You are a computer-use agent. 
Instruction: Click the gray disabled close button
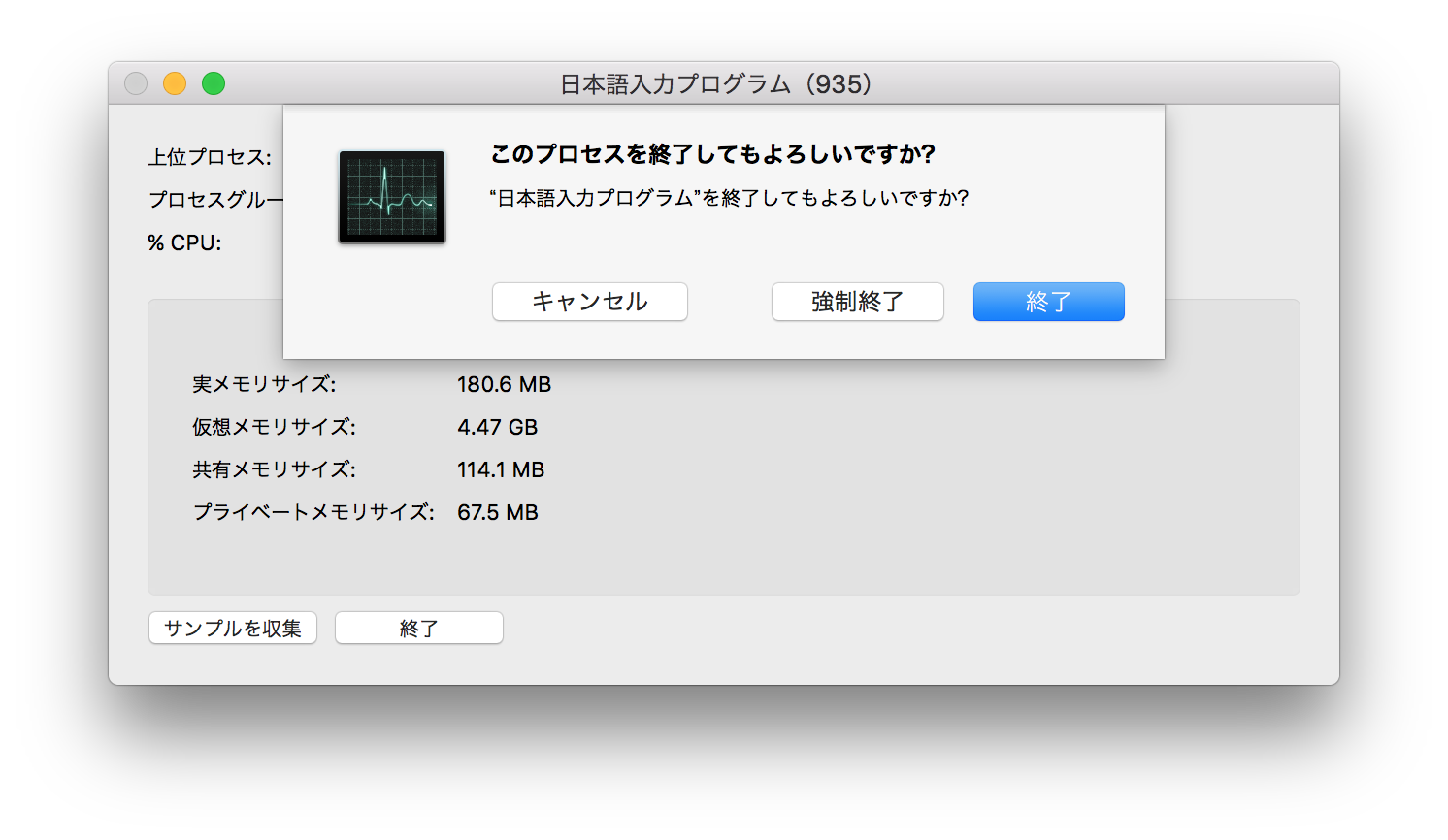click(x=136, y=83)
